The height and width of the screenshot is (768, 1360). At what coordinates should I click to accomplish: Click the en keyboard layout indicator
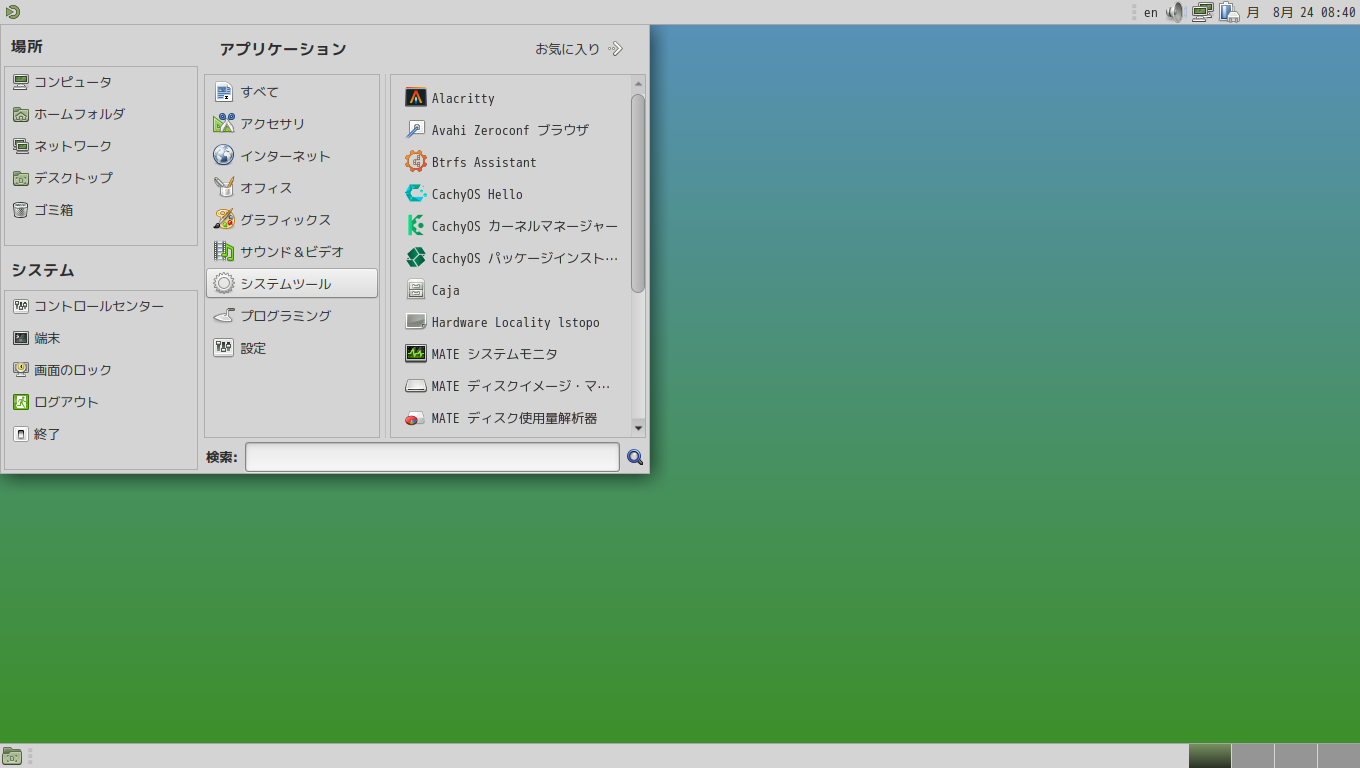click(1151, 12)
